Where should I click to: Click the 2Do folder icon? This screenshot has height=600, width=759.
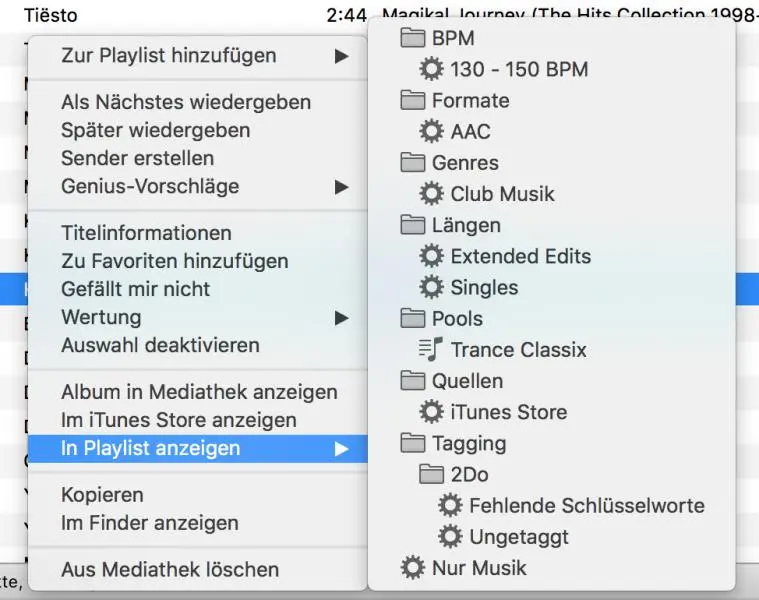431,474
